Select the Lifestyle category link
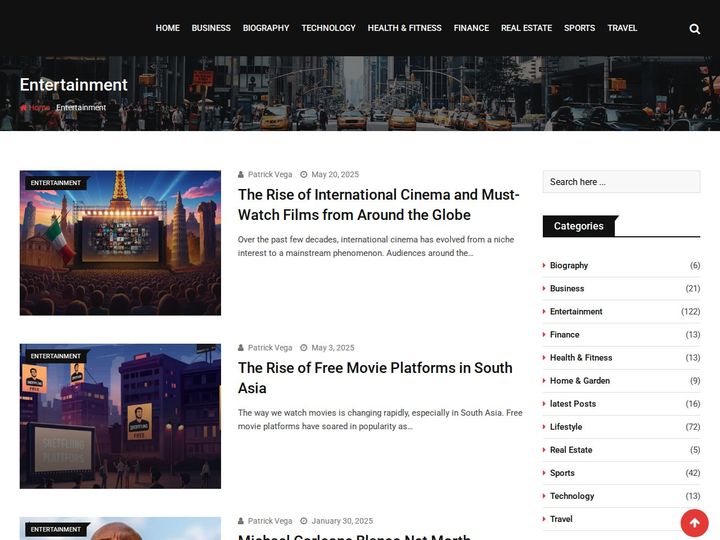The height and width of the screenshot is (540, 720). click(x=566, y=427)
